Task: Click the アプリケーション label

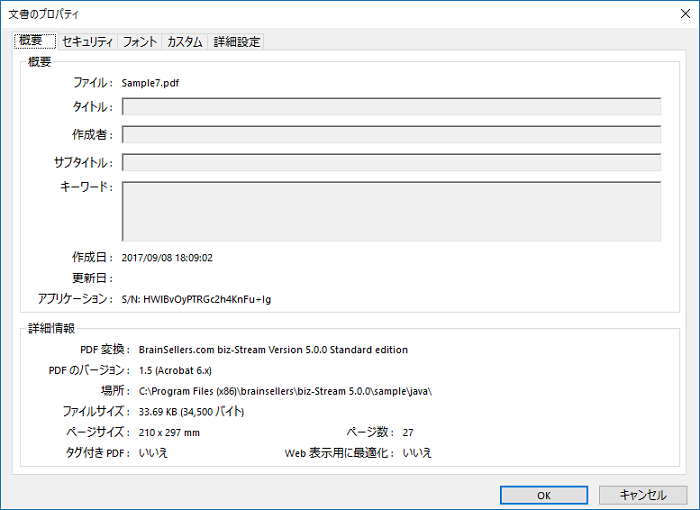Action: [x=75, y=299]
